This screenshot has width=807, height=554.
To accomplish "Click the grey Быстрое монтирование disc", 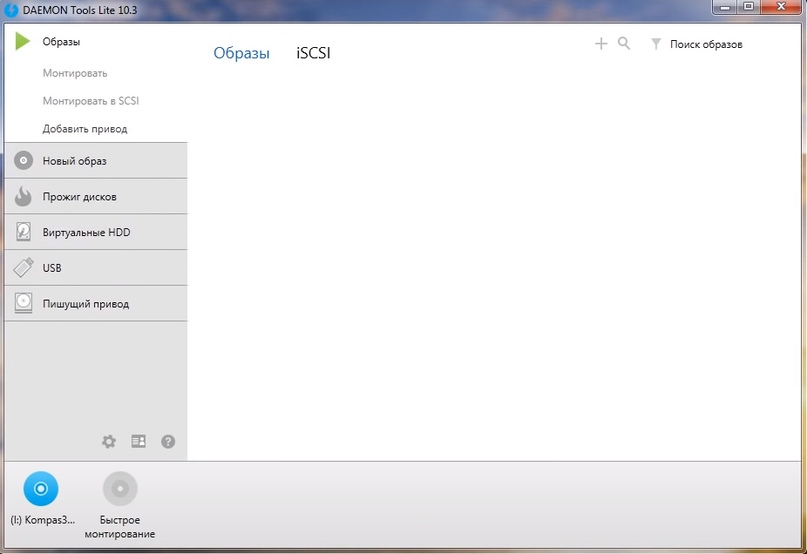I will [120, 489].
